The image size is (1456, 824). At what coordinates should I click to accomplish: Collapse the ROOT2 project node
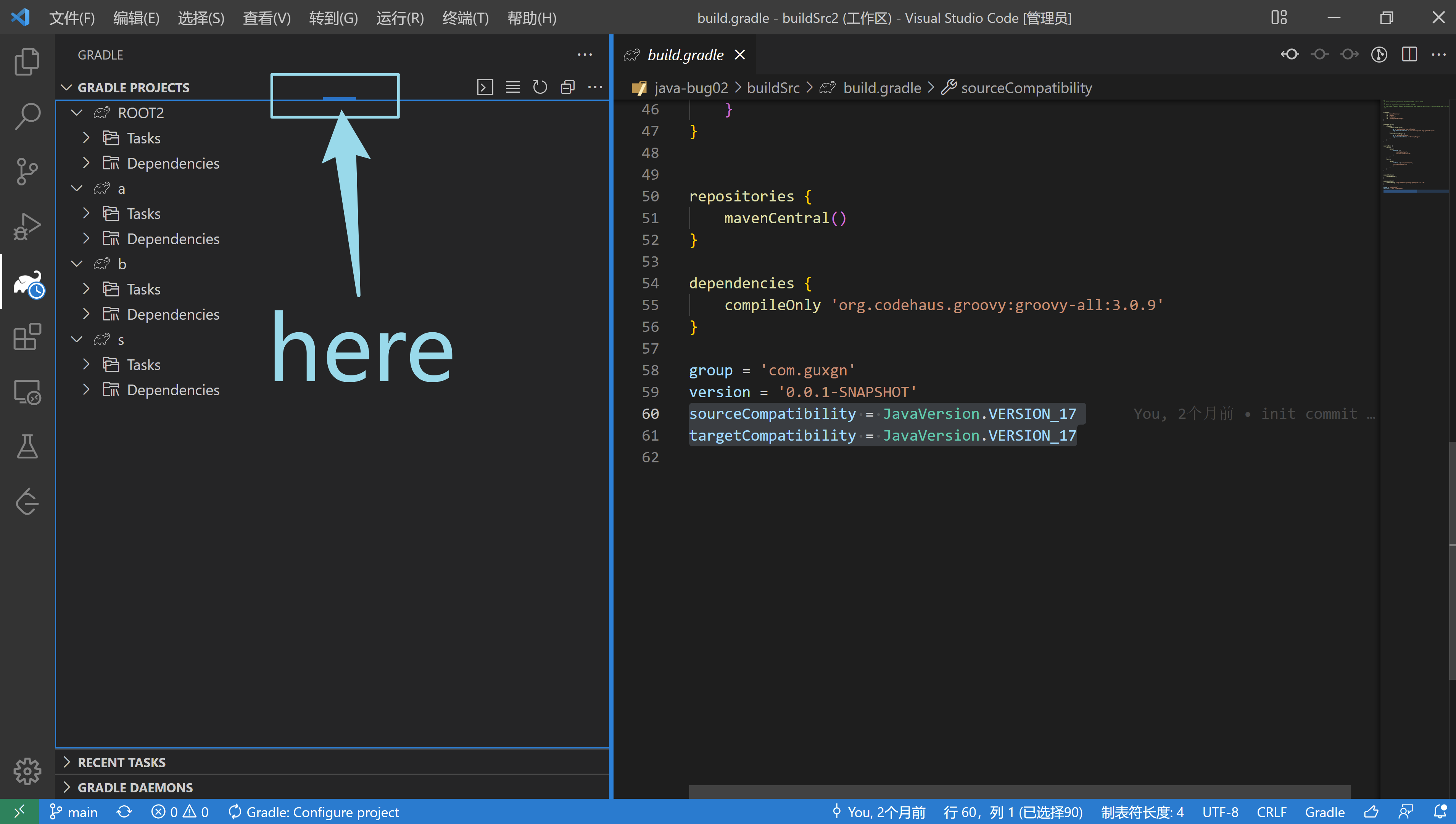tap(76, 113)
